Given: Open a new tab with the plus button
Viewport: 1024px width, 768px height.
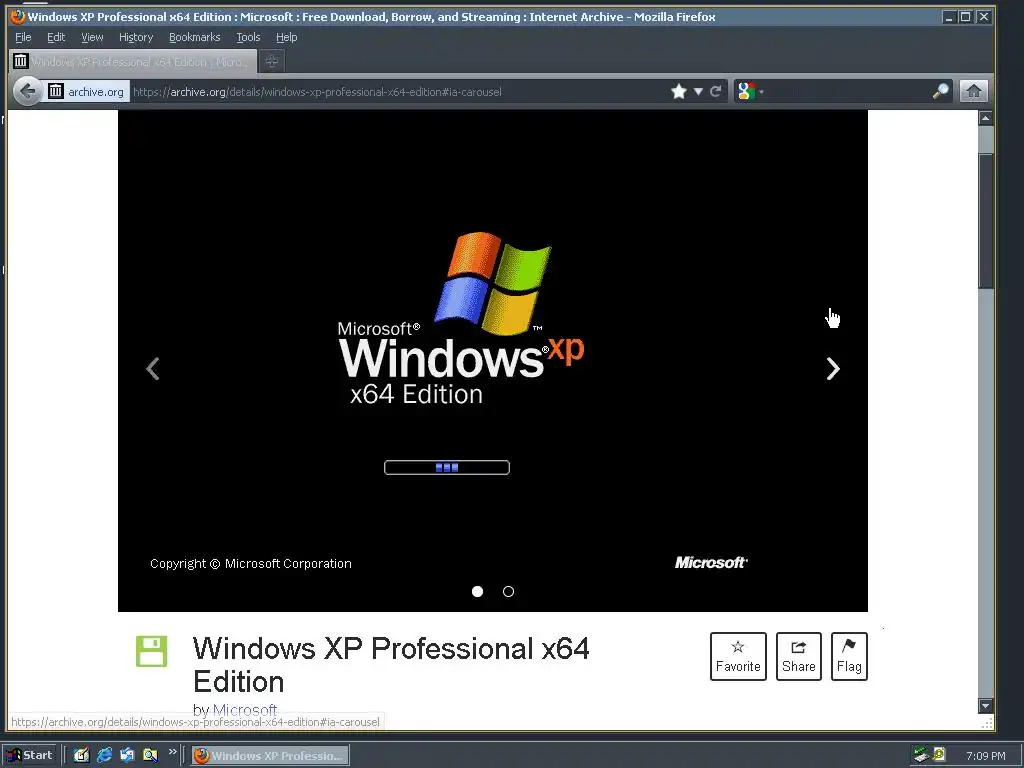Looking at the screenshot, I should tap(272, 61).
